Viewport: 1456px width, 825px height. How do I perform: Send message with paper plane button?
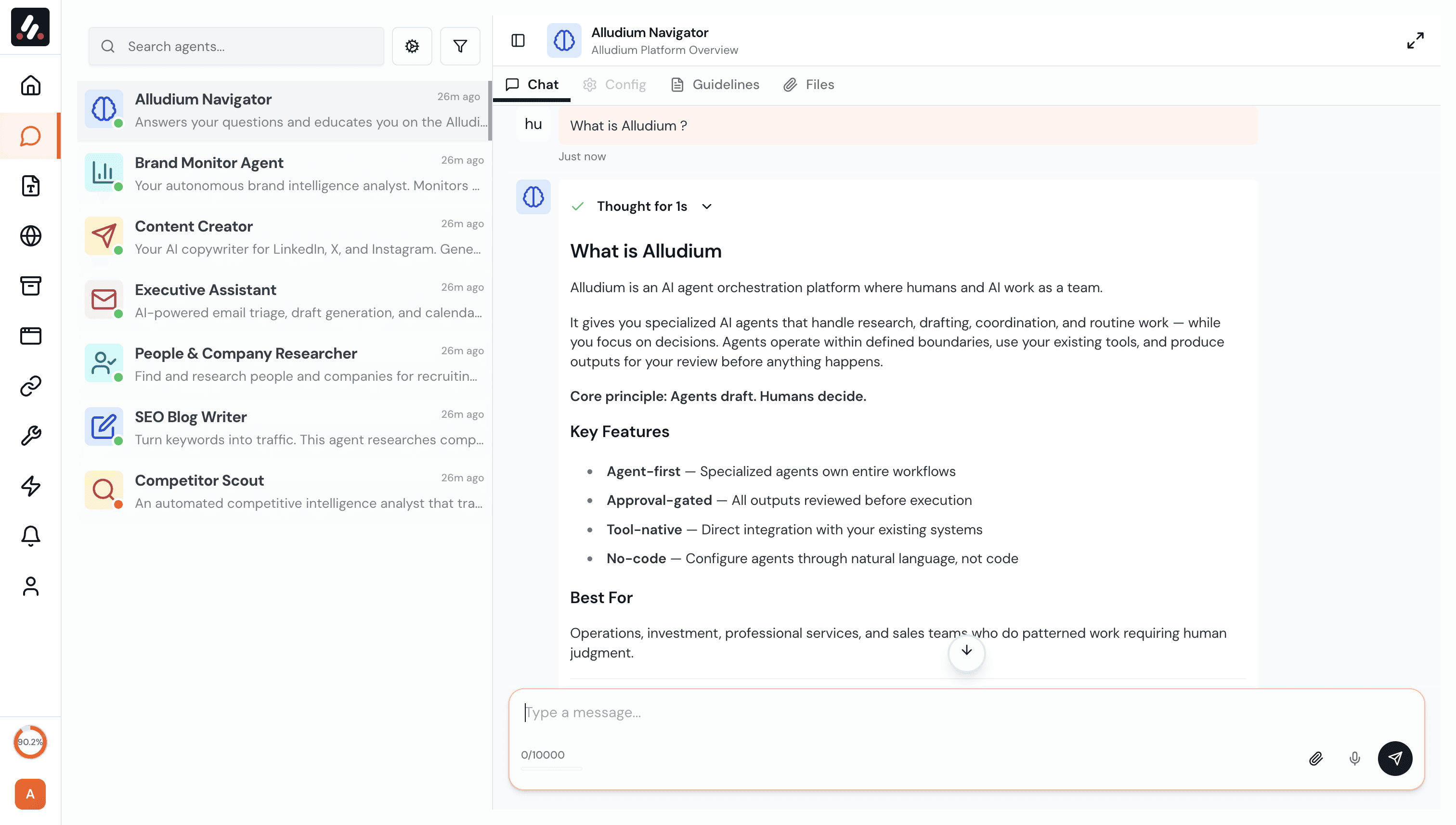[1394, 758]
